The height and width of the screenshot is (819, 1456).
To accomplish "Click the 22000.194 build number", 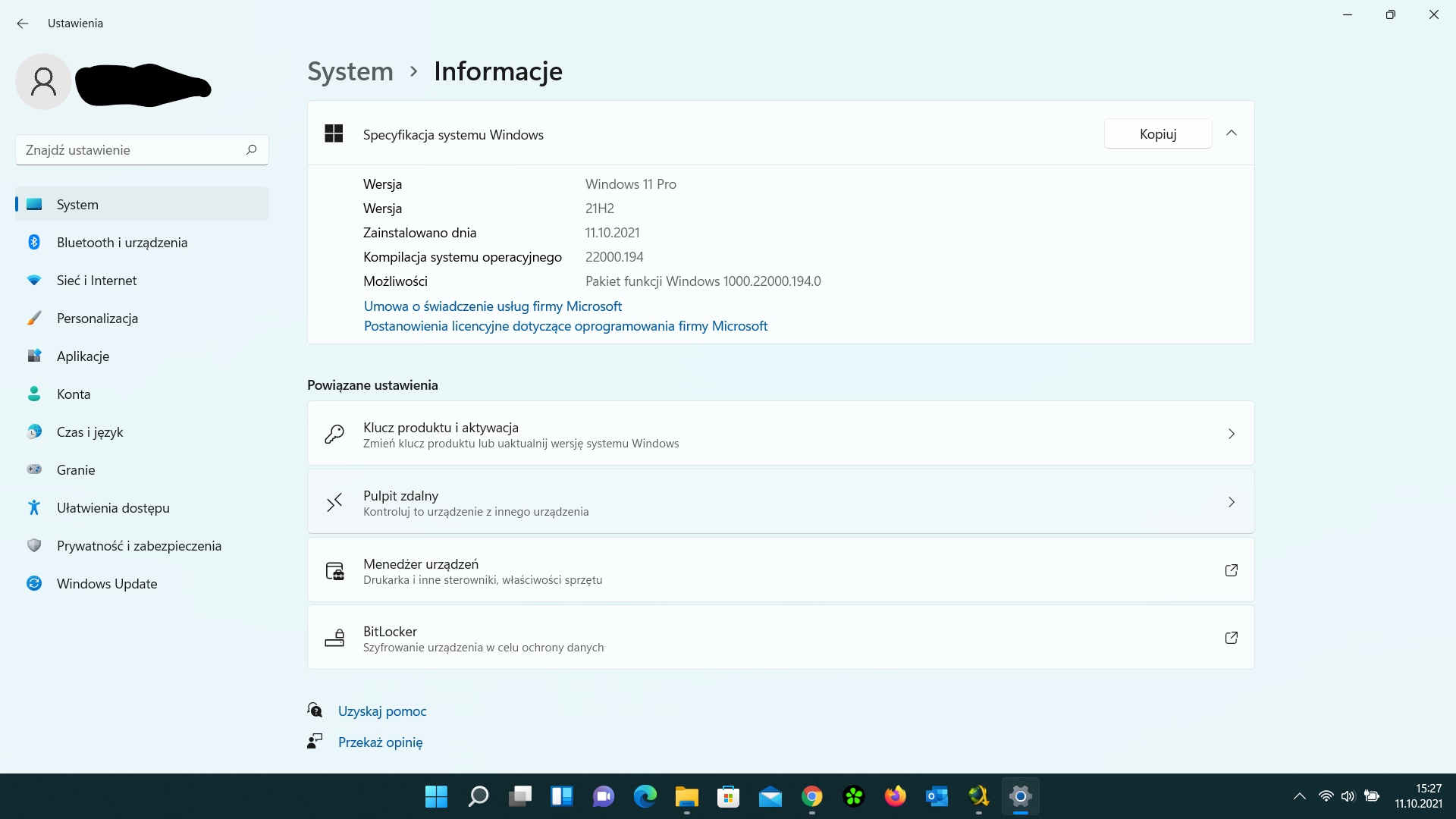I will pyautogui.click(x=614, y=257).
